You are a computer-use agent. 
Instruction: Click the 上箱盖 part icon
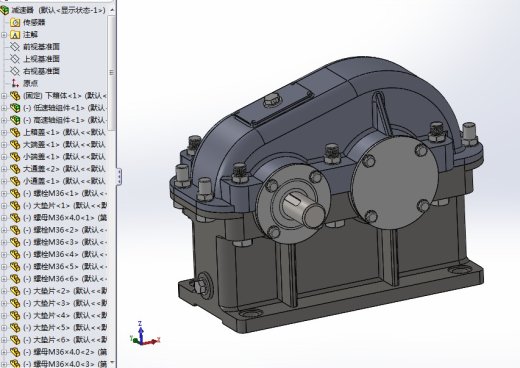[15, 132]
